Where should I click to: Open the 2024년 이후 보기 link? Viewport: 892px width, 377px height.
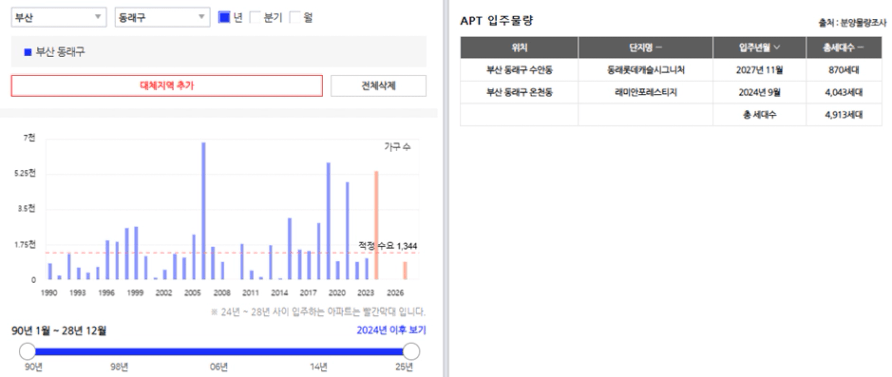click(391, 330)
